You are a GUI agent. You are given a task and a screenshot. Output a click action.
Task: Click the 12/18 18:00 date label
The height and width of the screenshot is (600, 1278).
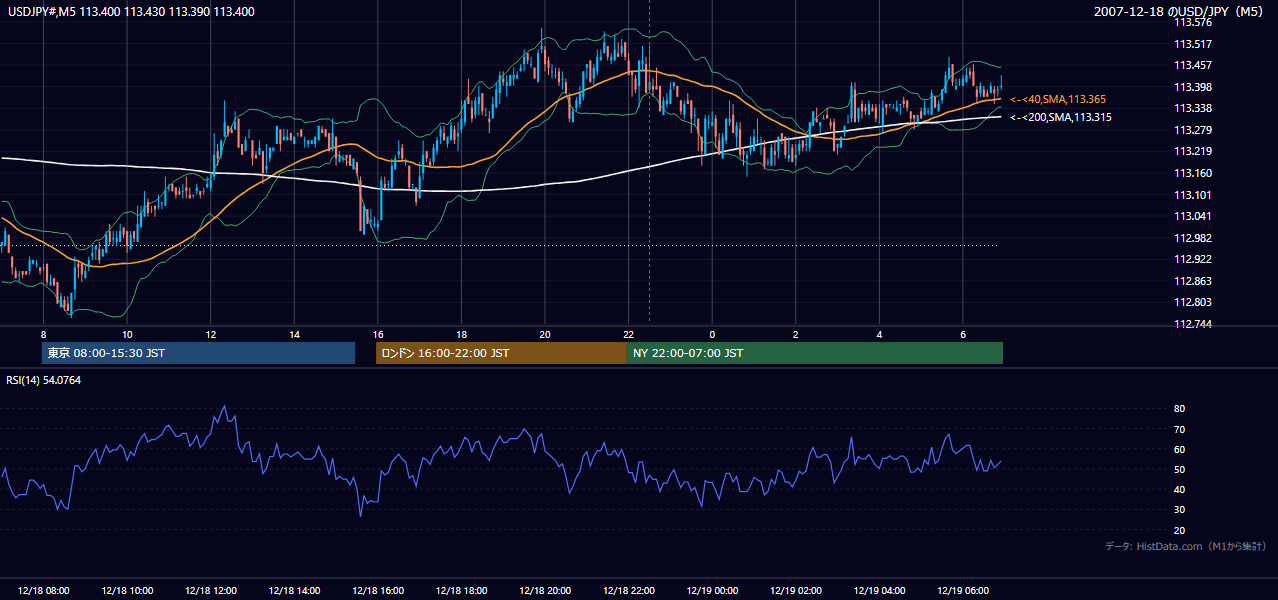click(461, 591)
